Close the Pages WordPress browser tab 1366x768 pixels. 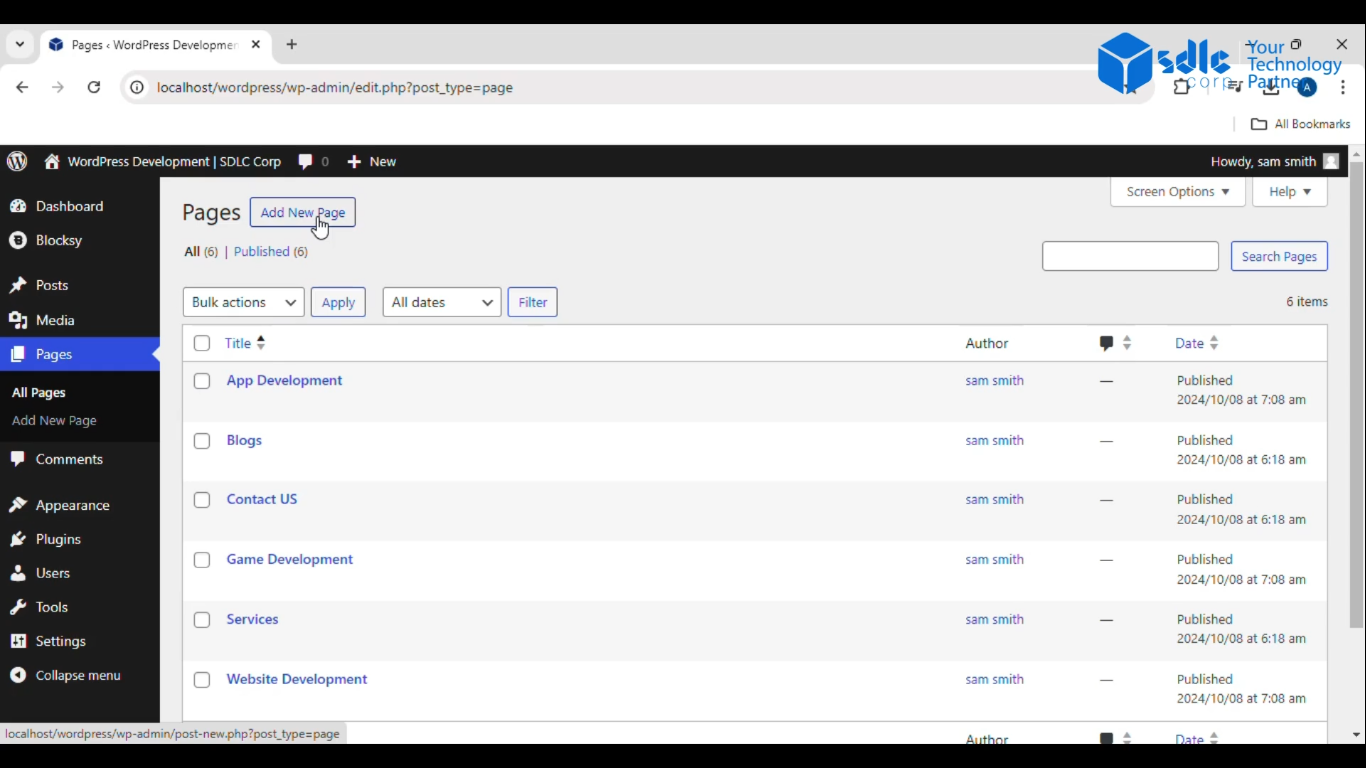click(x=256, y=44)
